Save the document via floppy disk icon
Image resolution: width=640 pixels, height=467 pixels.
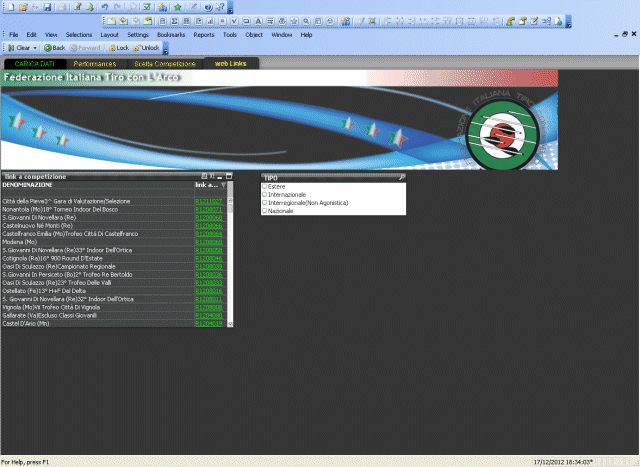click(x=47, y=7)
